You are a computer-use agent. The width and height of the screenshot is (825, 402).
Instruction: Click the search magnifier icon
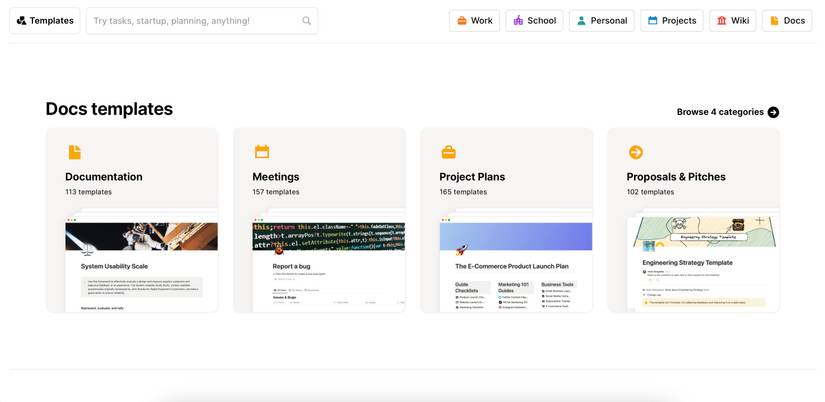point(306,21)
